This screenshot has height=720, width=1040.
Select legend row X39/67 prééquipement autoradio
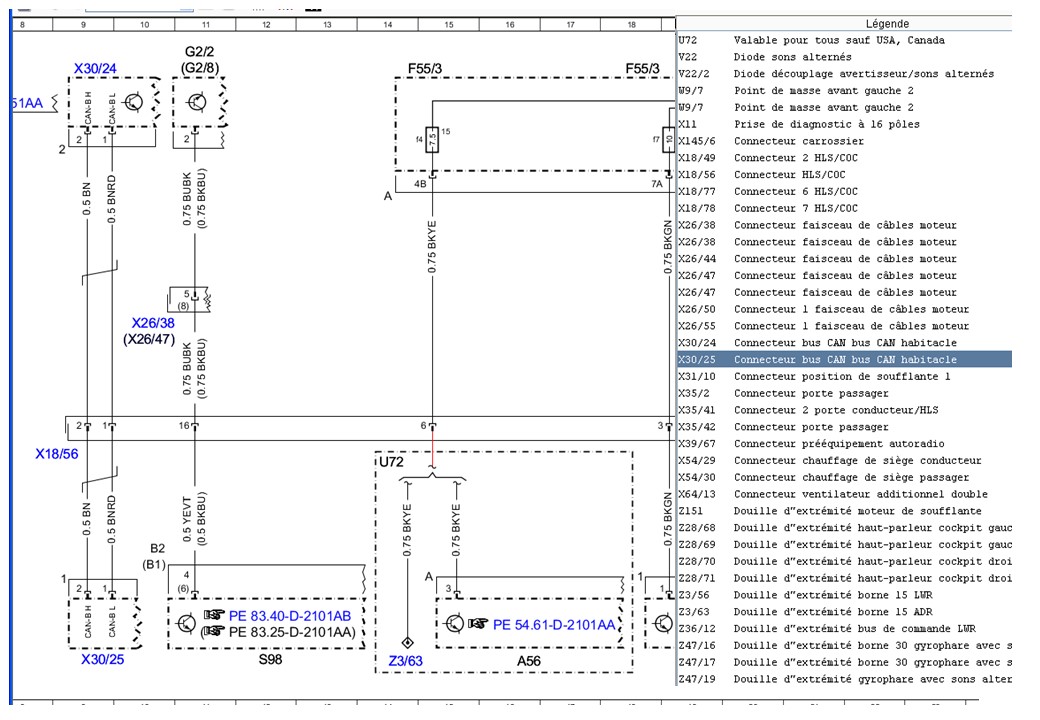click(844, 444)
